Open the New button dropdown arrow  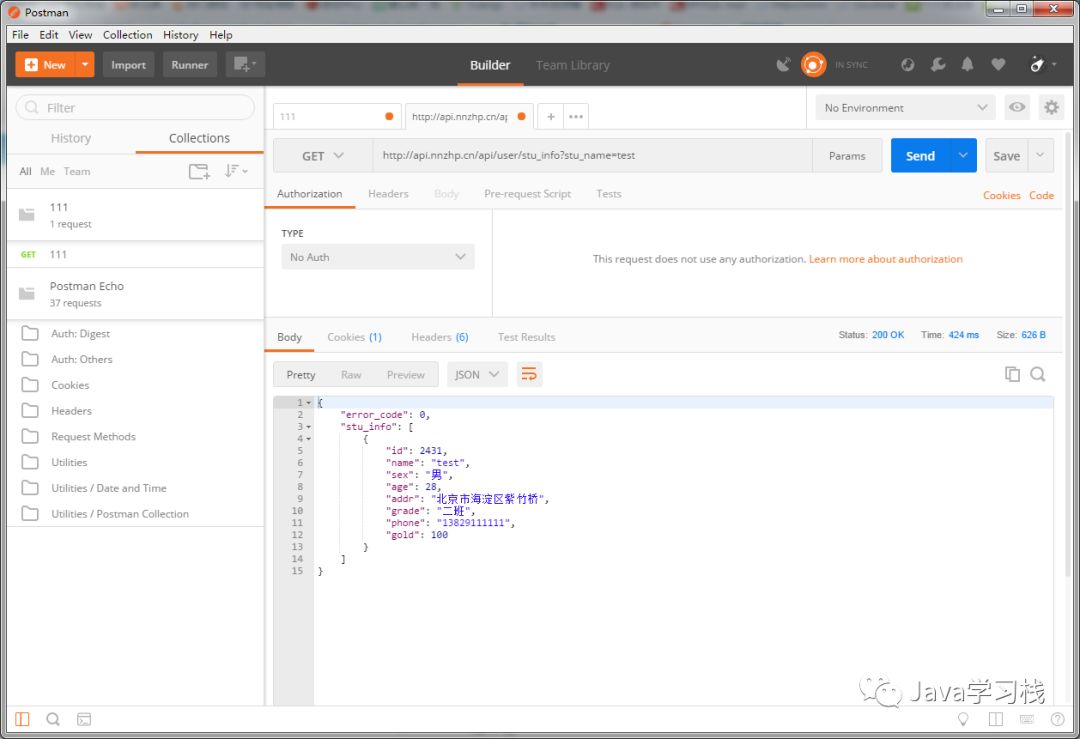tap(85, 65)
